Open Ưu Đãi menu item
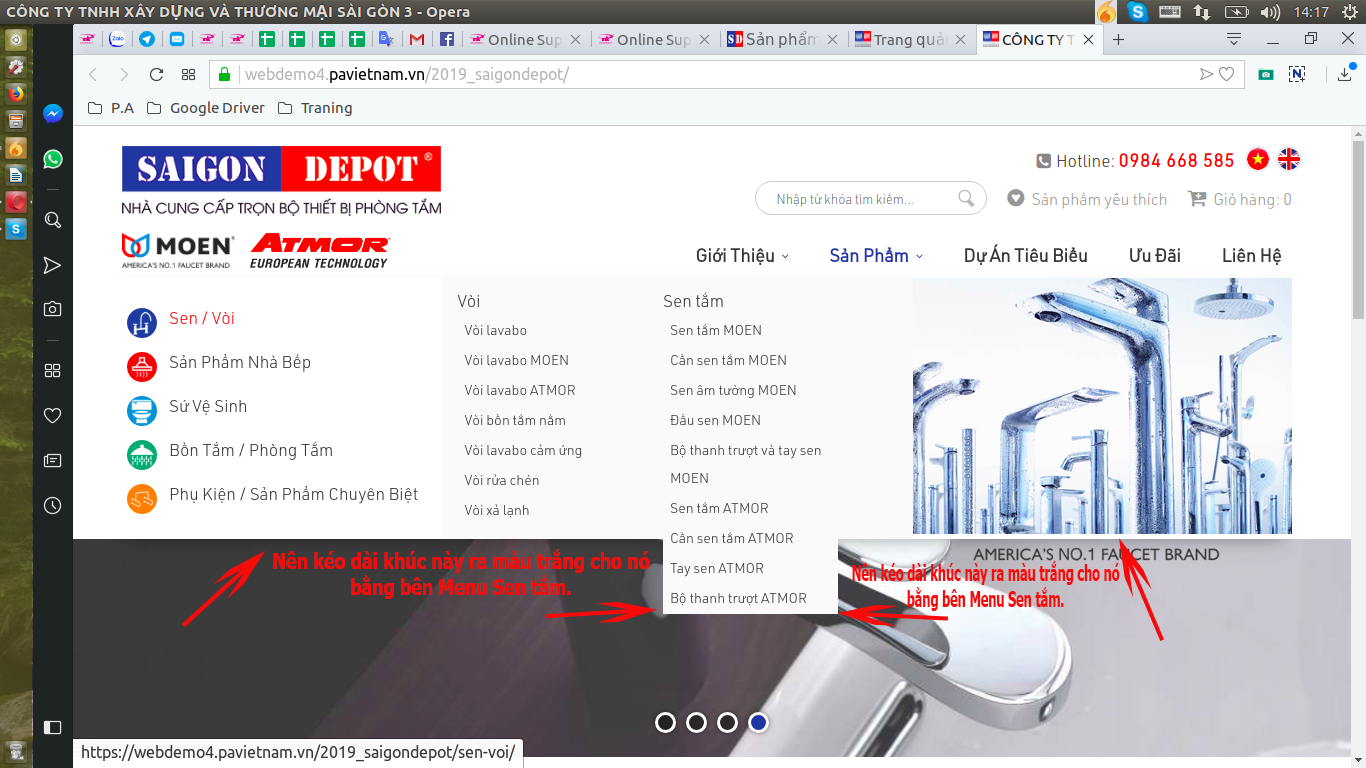The height and width of the screenshot is (768, 1366). coord(1155,255)
